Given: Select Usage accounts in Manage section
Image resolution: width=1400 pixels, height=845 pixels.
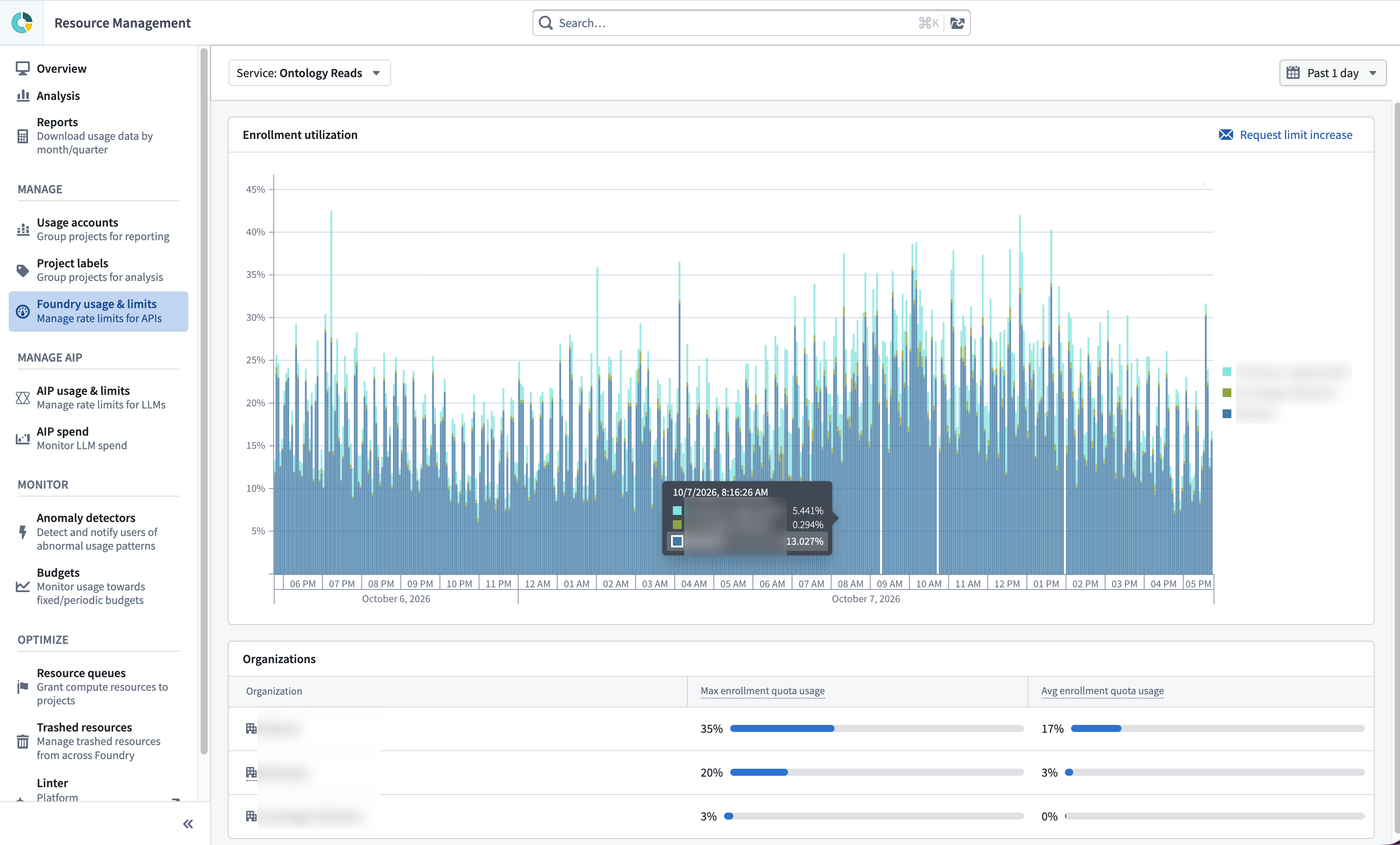Looking at the screenshot, I should click(x=98, y=229).
